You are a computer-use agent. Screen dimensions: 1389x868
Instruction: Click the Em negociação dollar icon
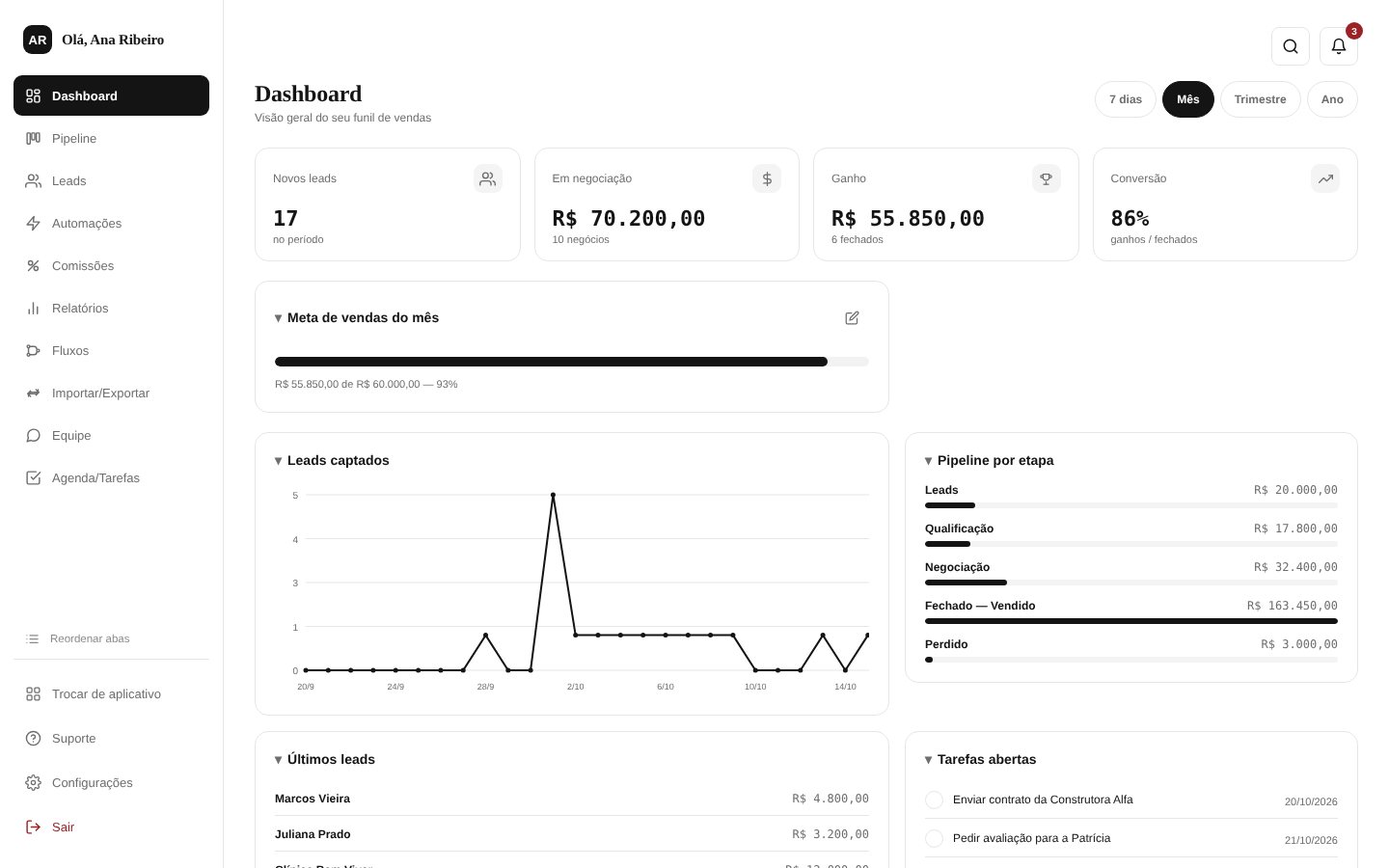point(767,178)
